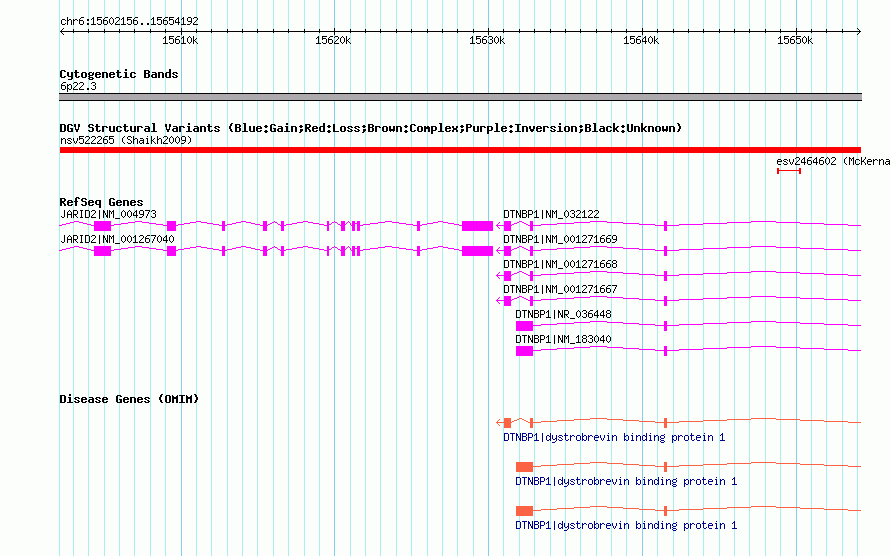Open JARID2|NM_004973 transcript label
Screen dimensions: 890x556
click(108, 214)
